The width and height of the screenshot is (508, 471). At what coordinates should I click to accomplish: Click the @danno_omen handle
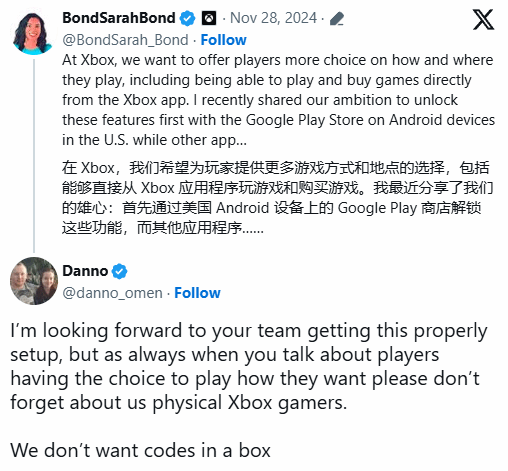point(112,293)
